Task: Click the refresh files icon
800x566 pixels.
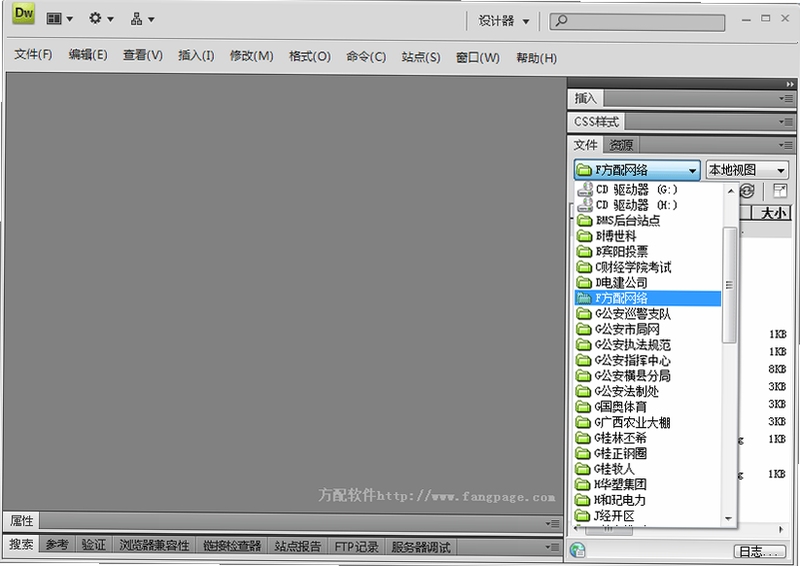Action: tap(747, 191)
